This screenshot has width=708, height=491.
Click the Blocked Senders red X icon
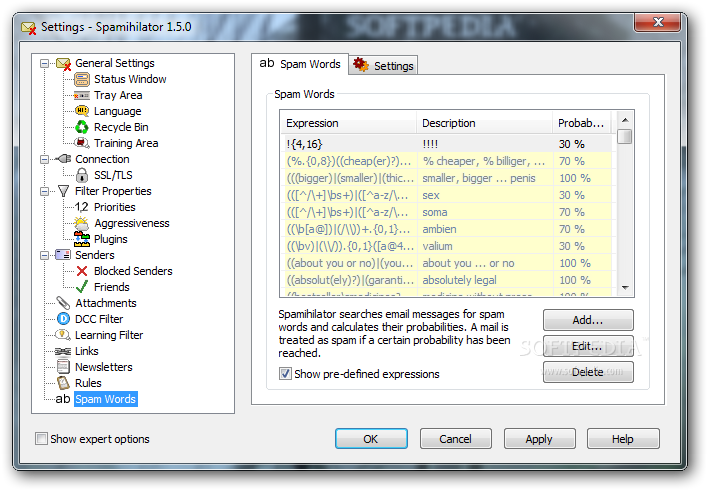[82, 271]
